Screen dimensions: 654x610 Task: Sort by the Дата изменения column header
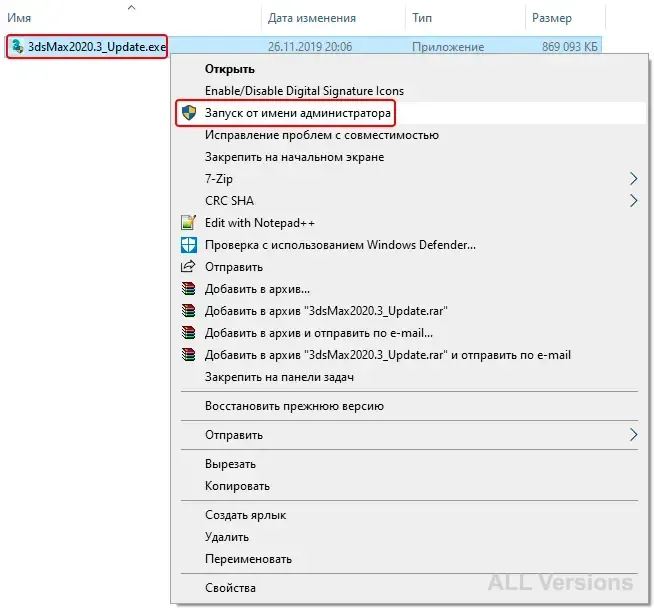[x=312, y=18]
